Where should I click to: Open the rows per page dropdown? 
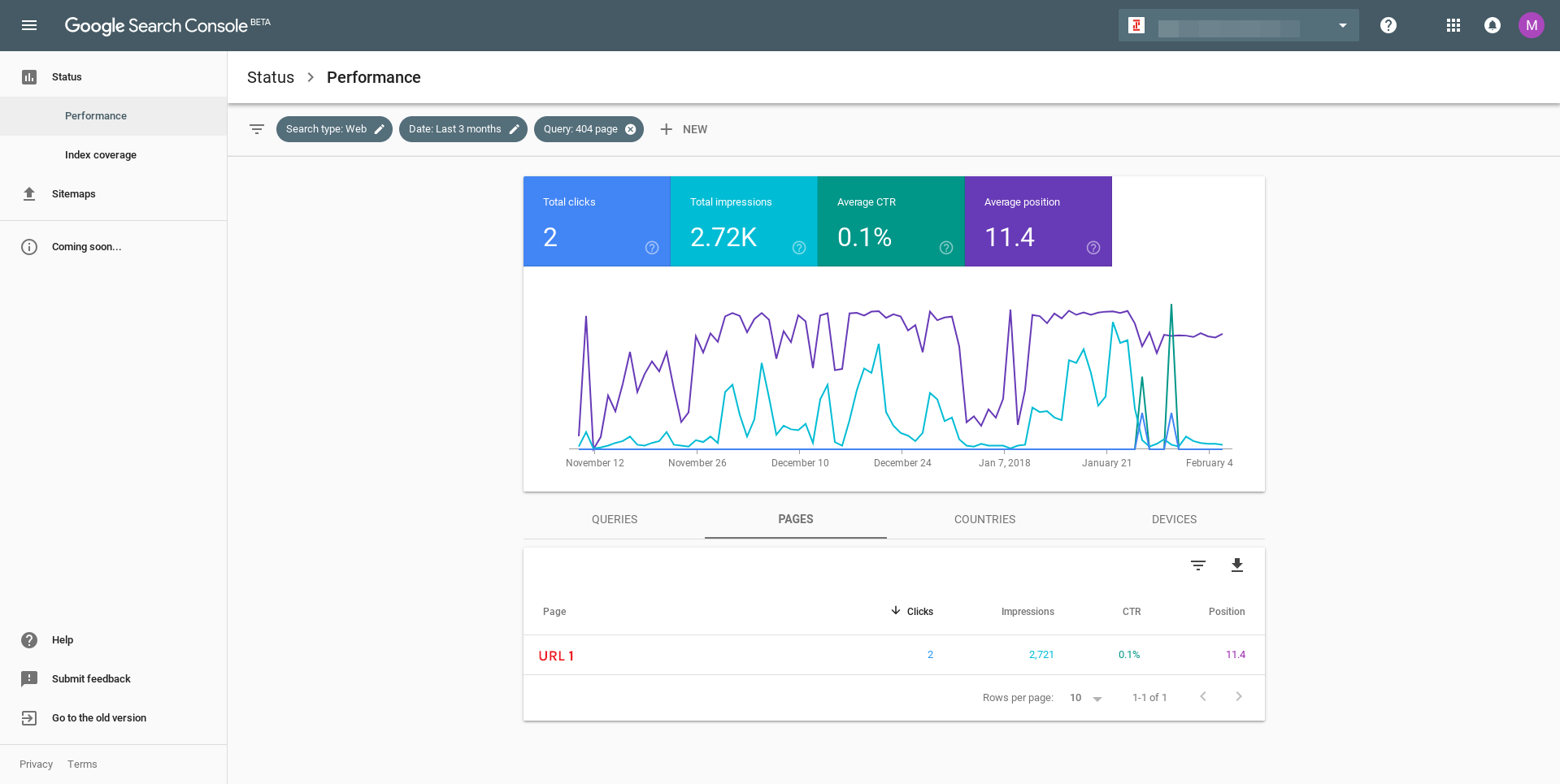pyautogui.click(x=1086, y=698)
